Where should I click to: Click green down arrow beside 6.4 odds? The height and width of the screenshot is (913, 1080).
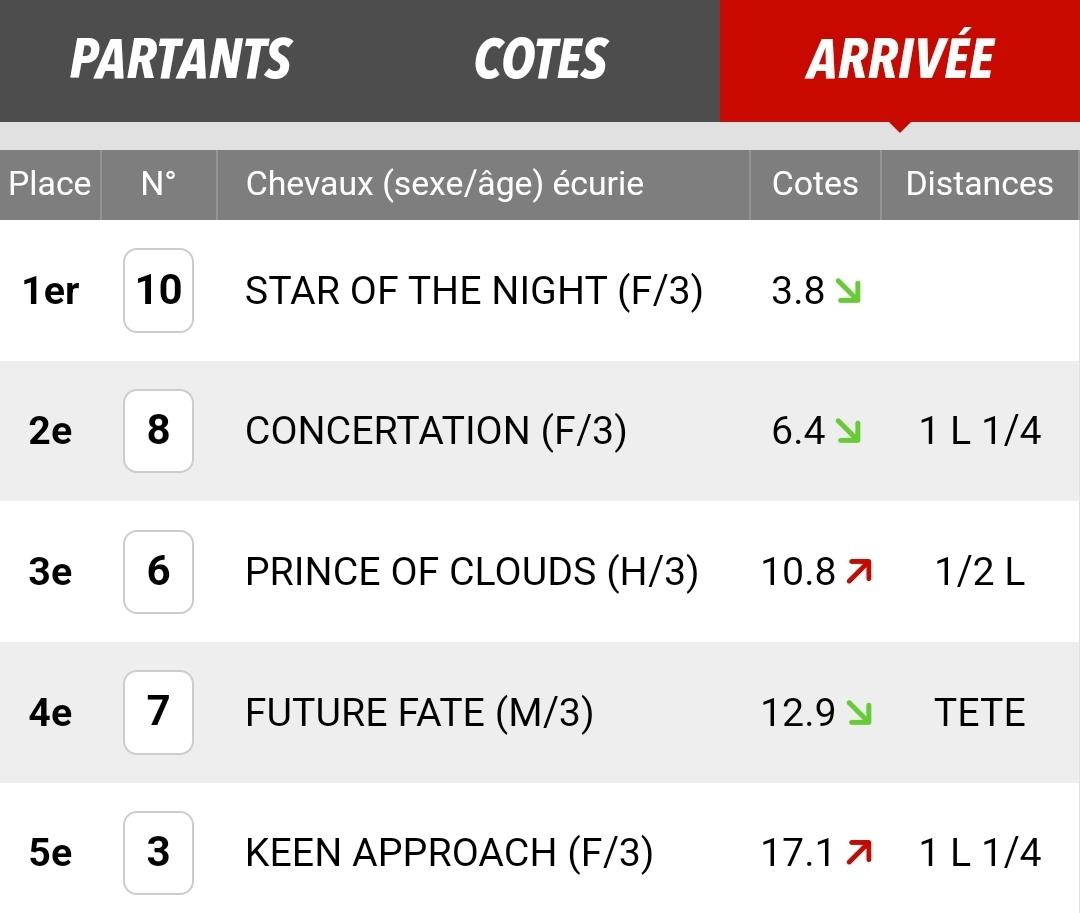click(x=848, y=431)
